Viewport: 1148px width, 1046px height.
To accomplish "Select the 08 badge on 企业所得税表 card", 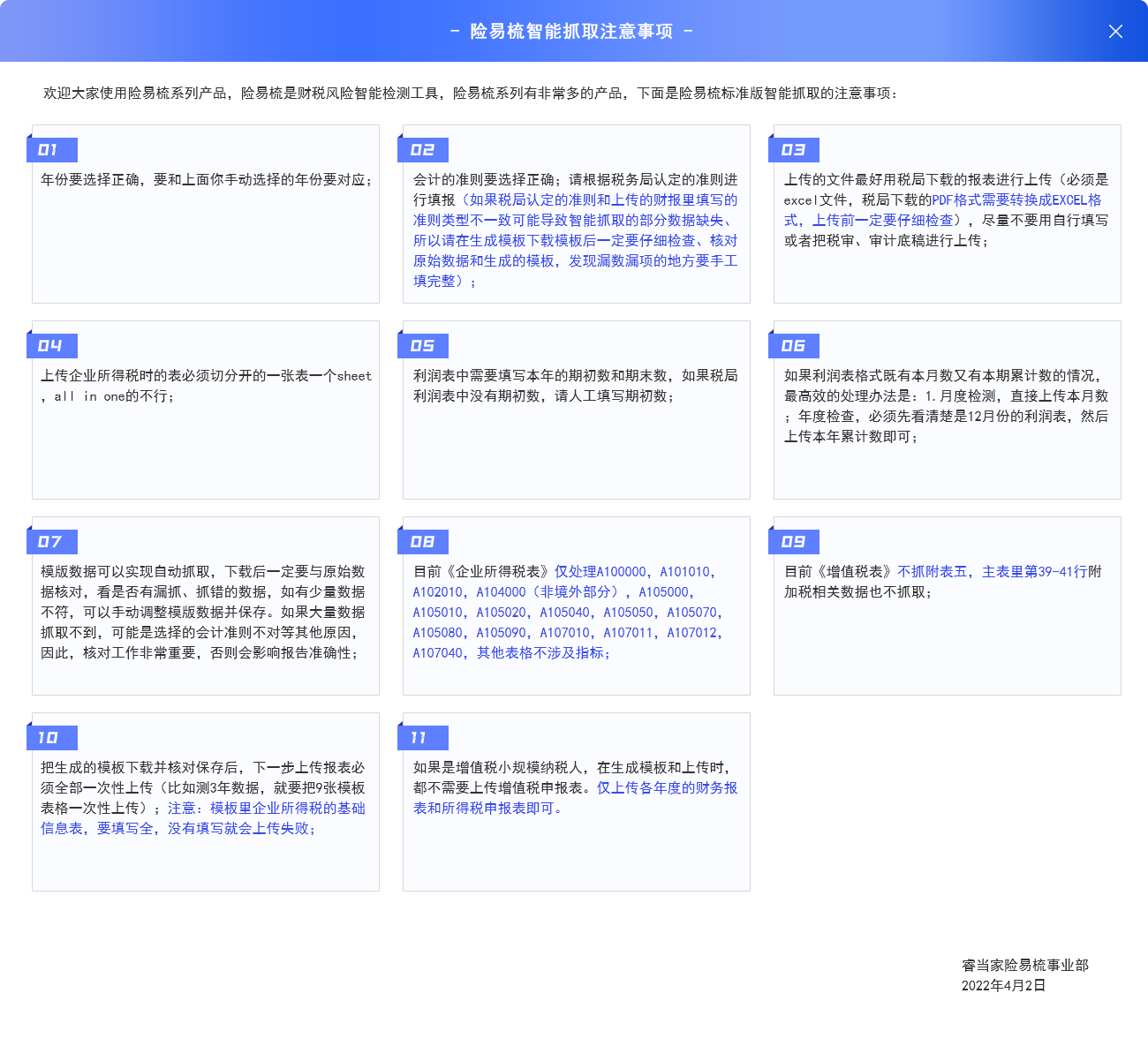I will tap(424, 542).
